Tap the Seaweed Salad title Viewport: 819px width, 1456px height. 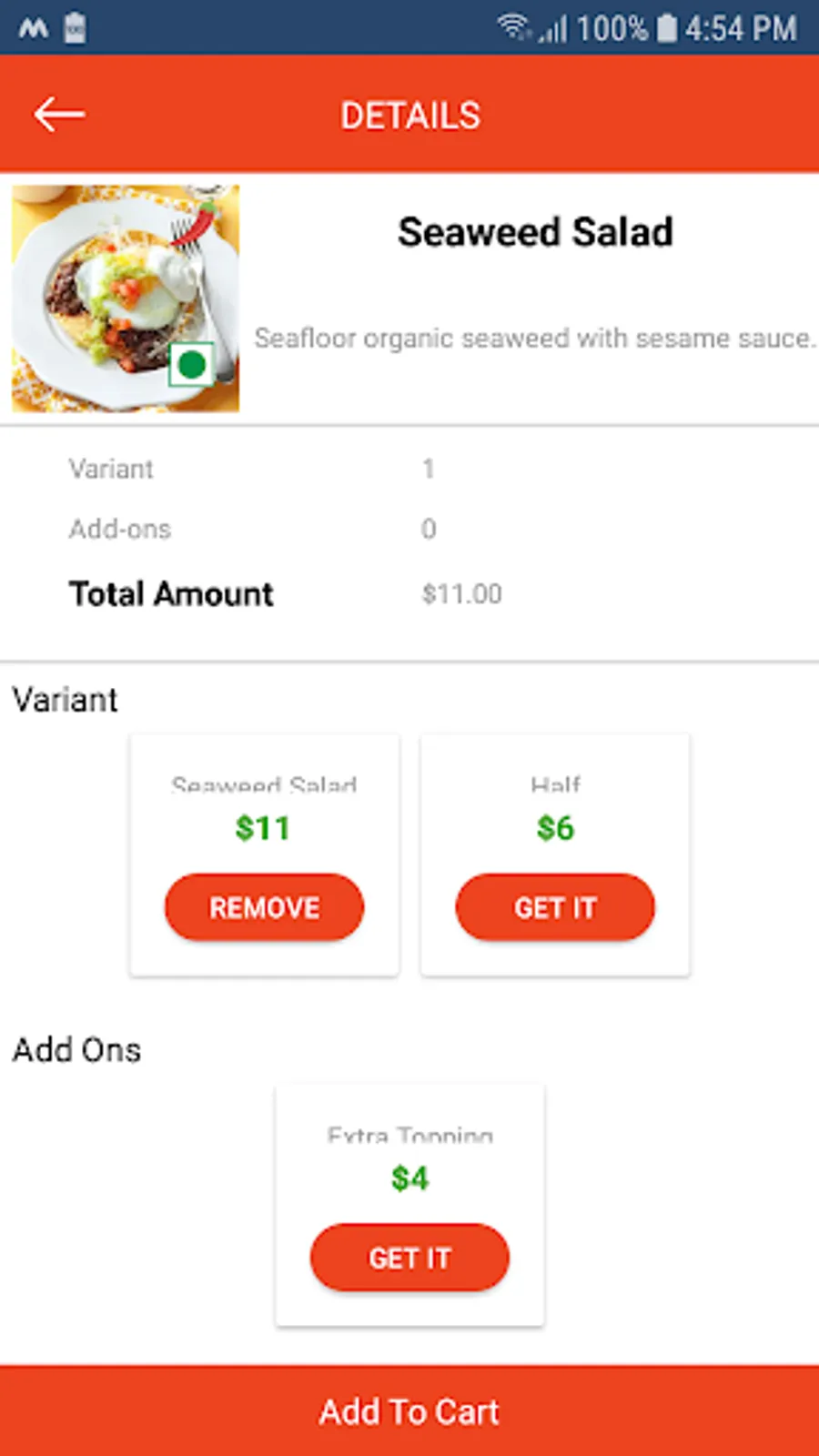(535, 232)
